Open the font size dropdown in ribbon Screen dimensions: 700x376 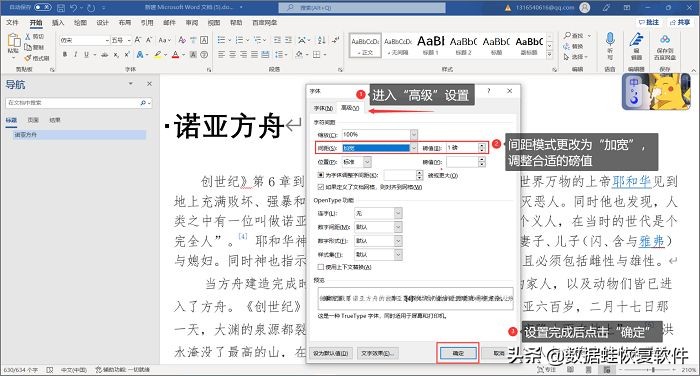pos(129,40)
